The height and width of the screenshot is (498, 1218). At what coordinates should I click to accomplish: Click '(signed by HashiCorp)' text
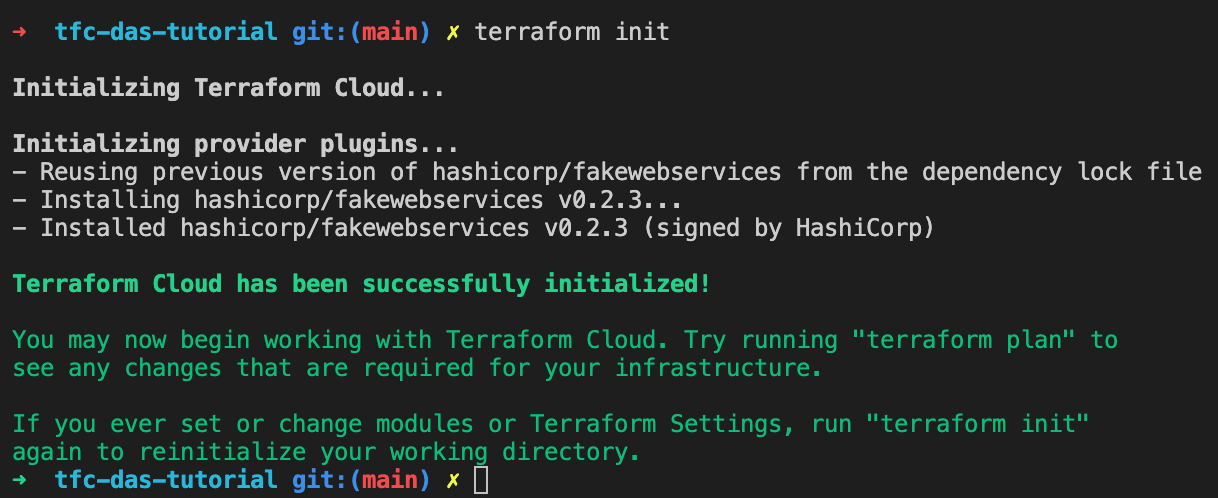(x=789, y=228)
